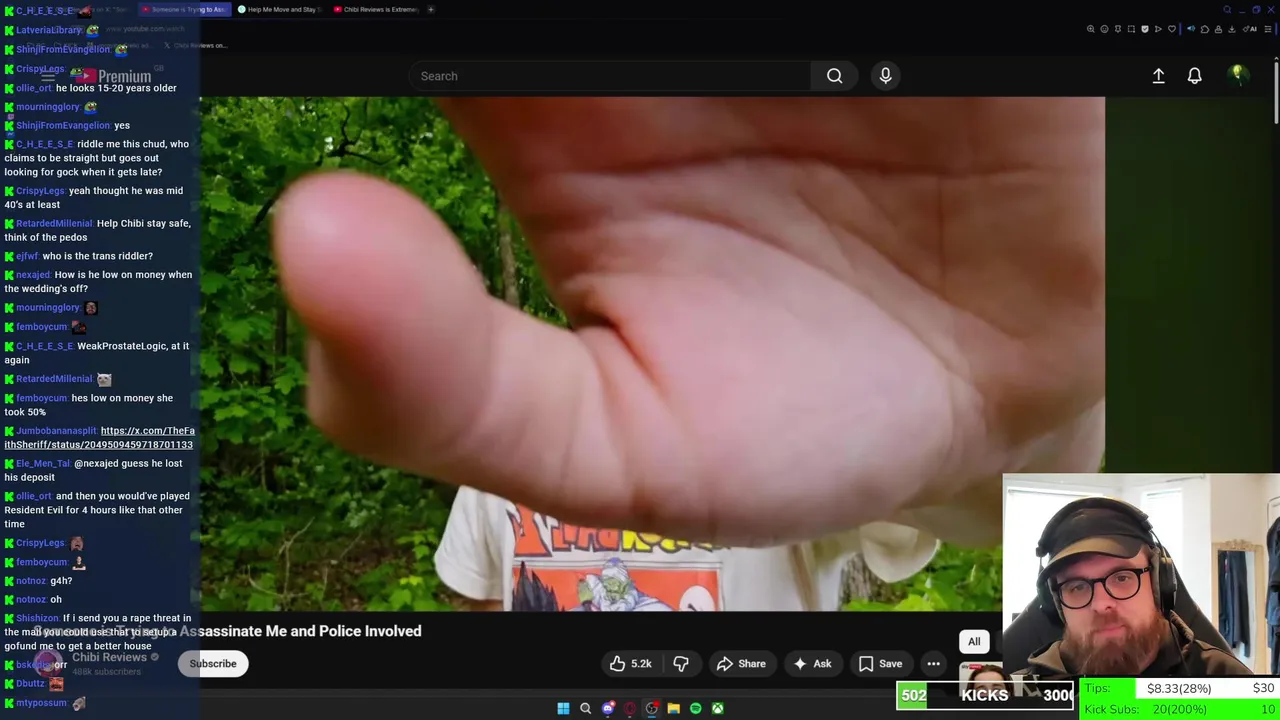
Task: Click the browser pin toolbar icon
Action: tap(1118, 29)
